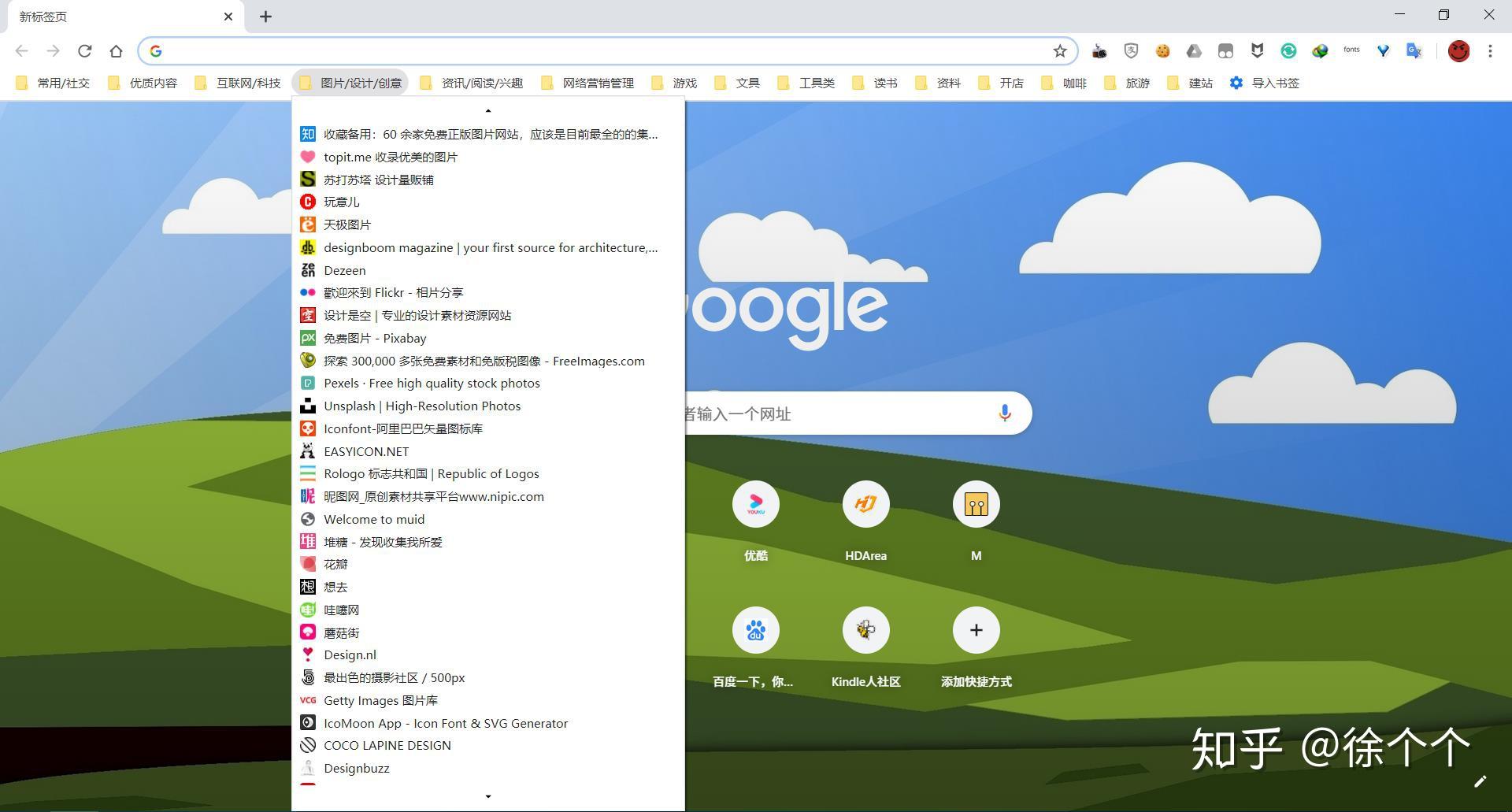Add a shortcut with 添加快捷方式

(976, 647)
